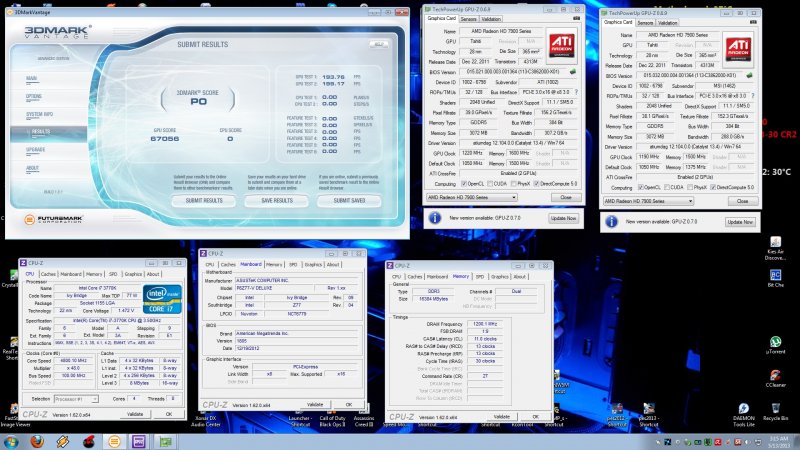Click the BIOS save chip icon in GPU-Z 0.6.9
This screenshot has width=800, height=450.
tap(749, 76)
